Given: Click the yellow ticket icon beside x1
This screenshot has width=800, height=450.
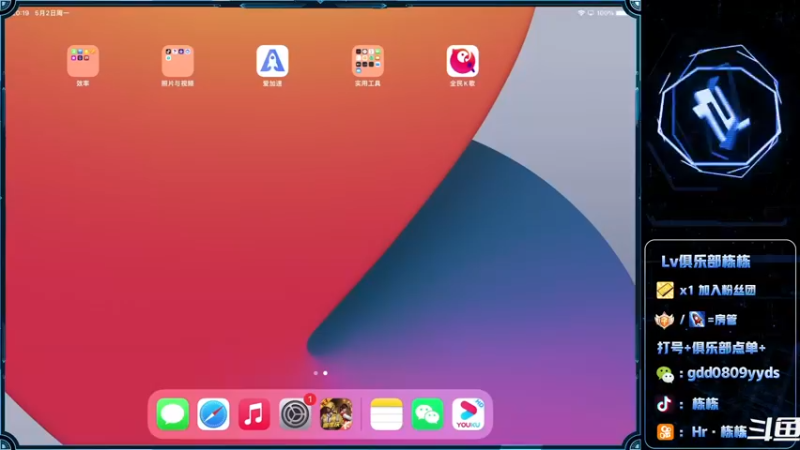Looking at the screenshot, I should pos(665,290).
